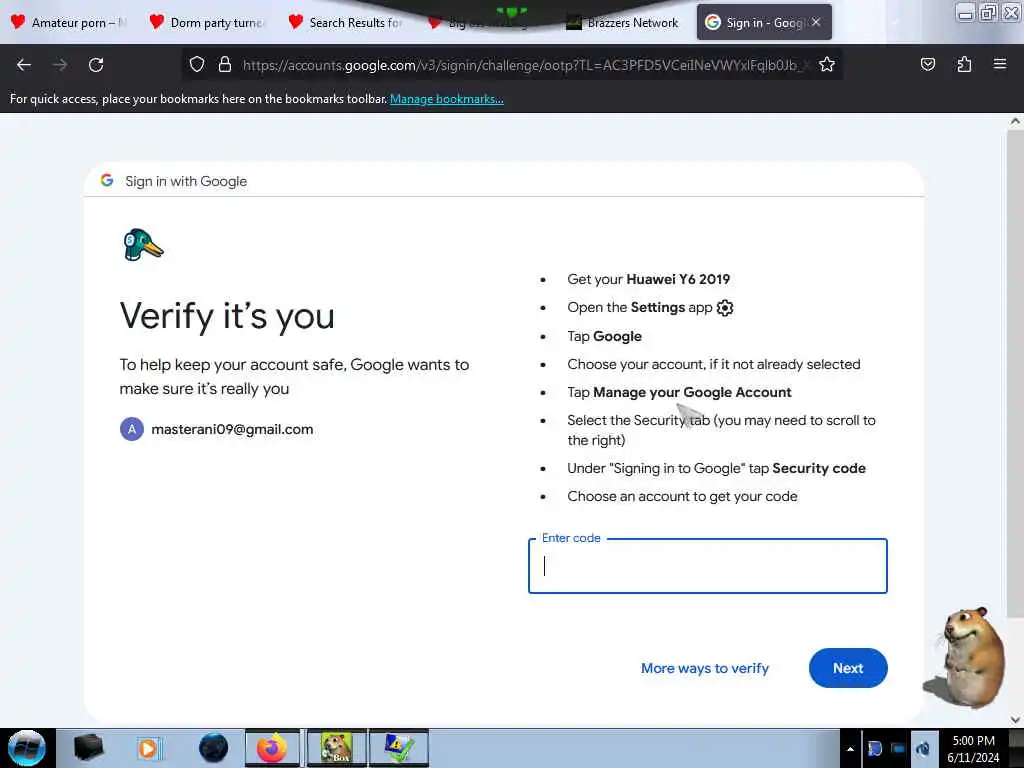Go back using the browser back arrow

click(x=24, y=65)
